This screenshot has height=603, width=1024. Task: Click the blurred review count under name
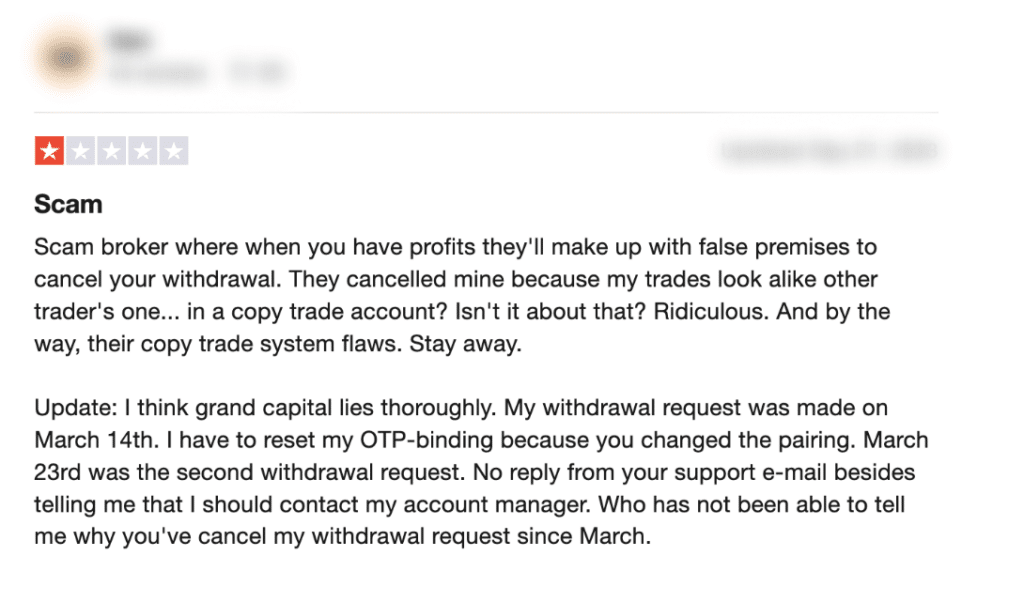pos(160,72)
